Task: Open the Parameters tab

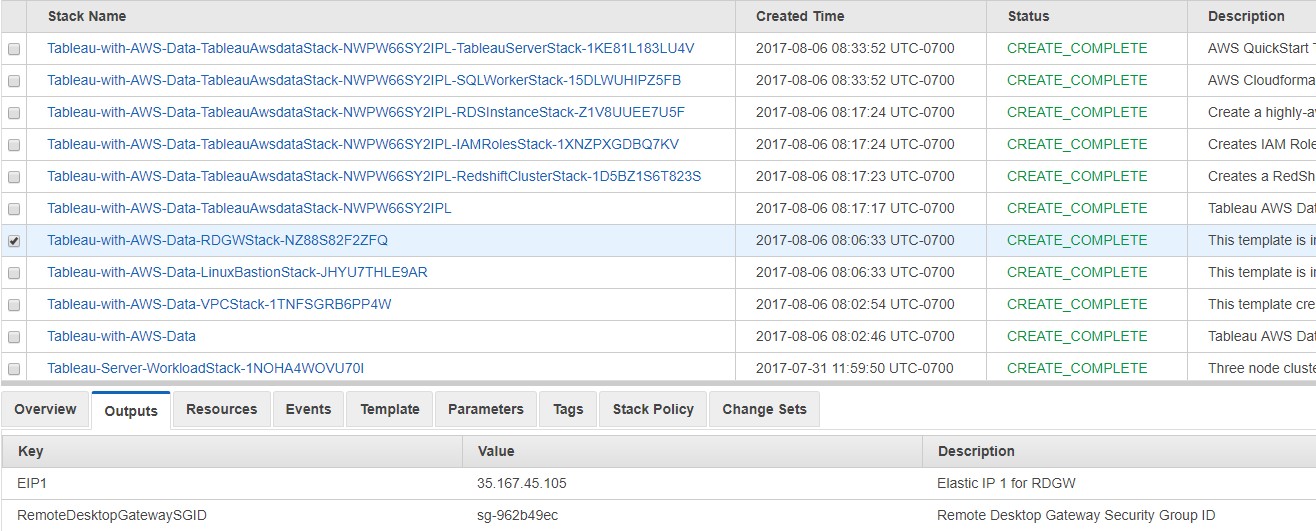Action: (486, 409)
